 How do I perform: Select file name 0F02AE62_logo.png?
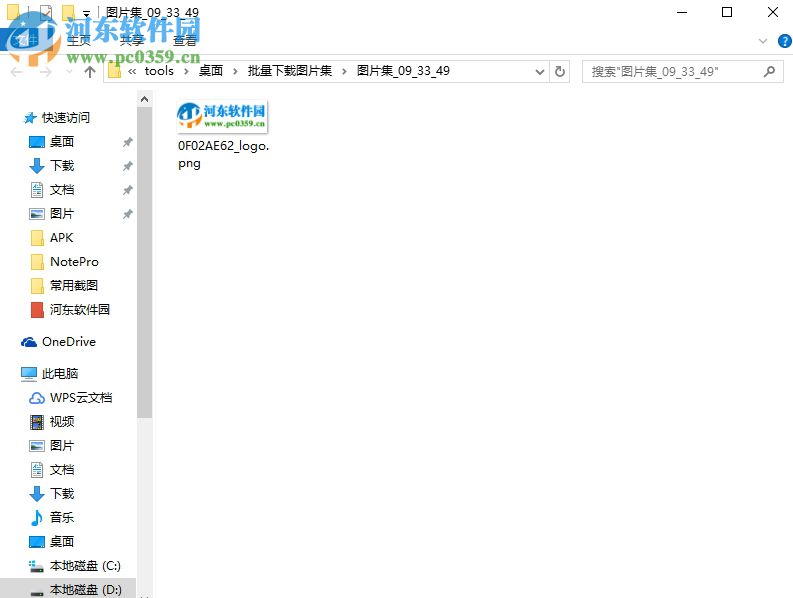224,154
